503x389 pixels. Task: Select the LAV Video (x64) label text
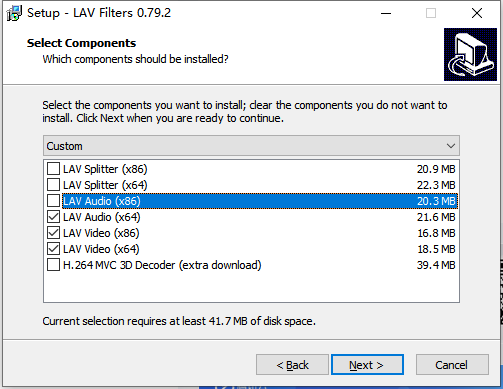tap(101, 249)
